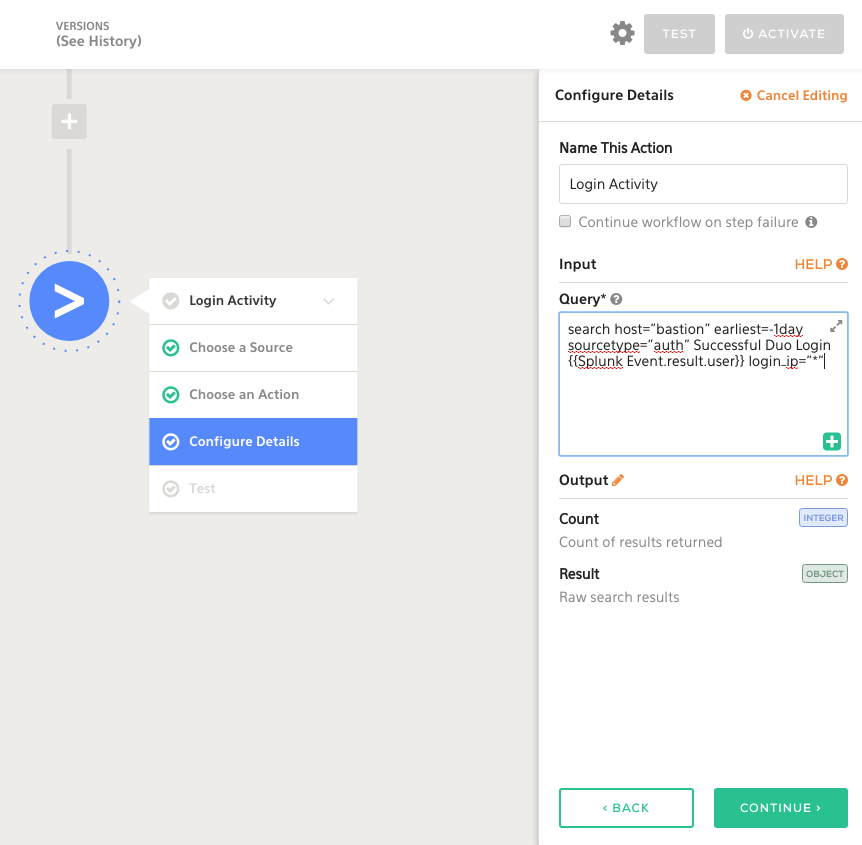Screen dimensions: 862x845
Task: Click the blue Splunk action circle icon
Action: tap(69, 301)
